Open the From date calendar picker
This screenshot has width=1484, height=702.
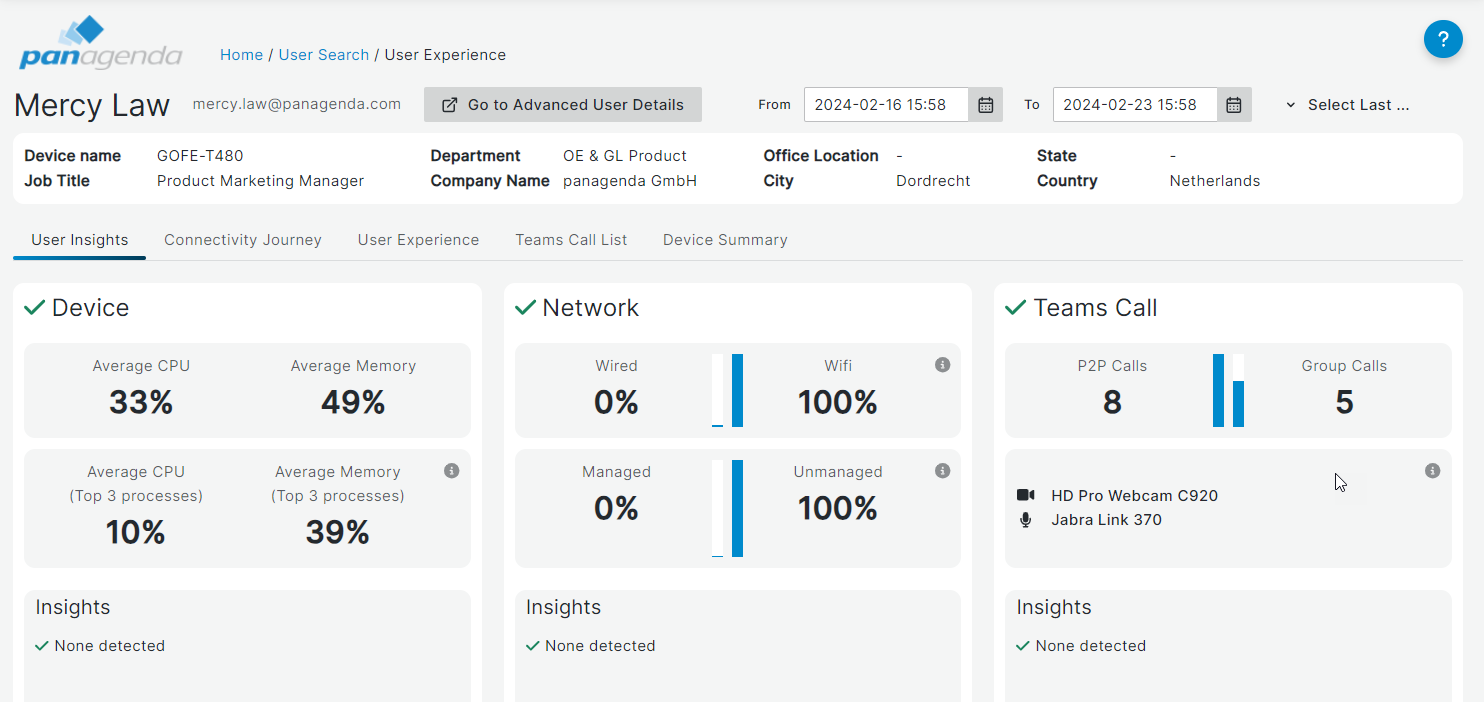coord(985,105)
